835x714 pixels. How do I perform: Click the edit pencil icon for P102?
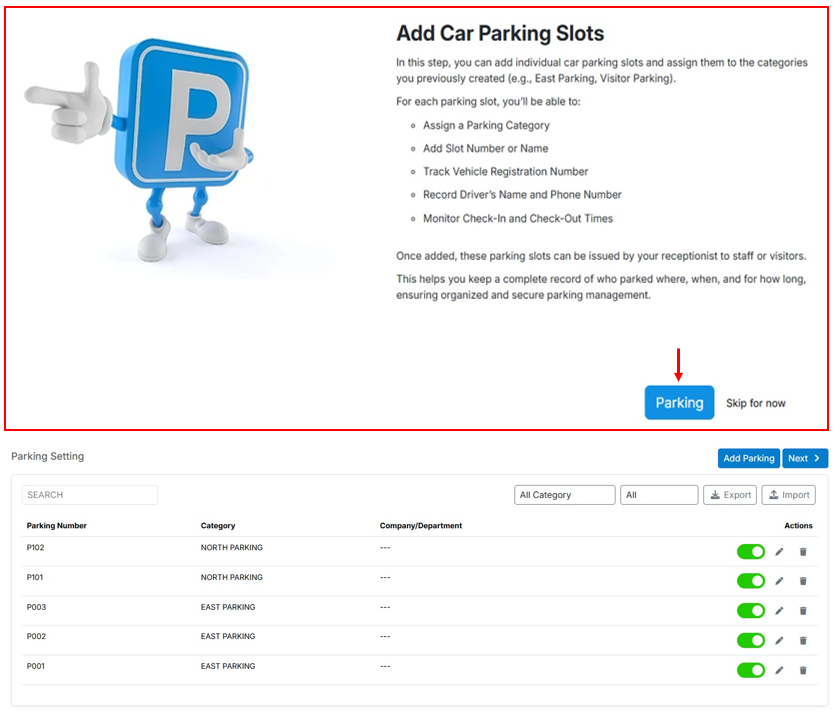pos(779,552)
